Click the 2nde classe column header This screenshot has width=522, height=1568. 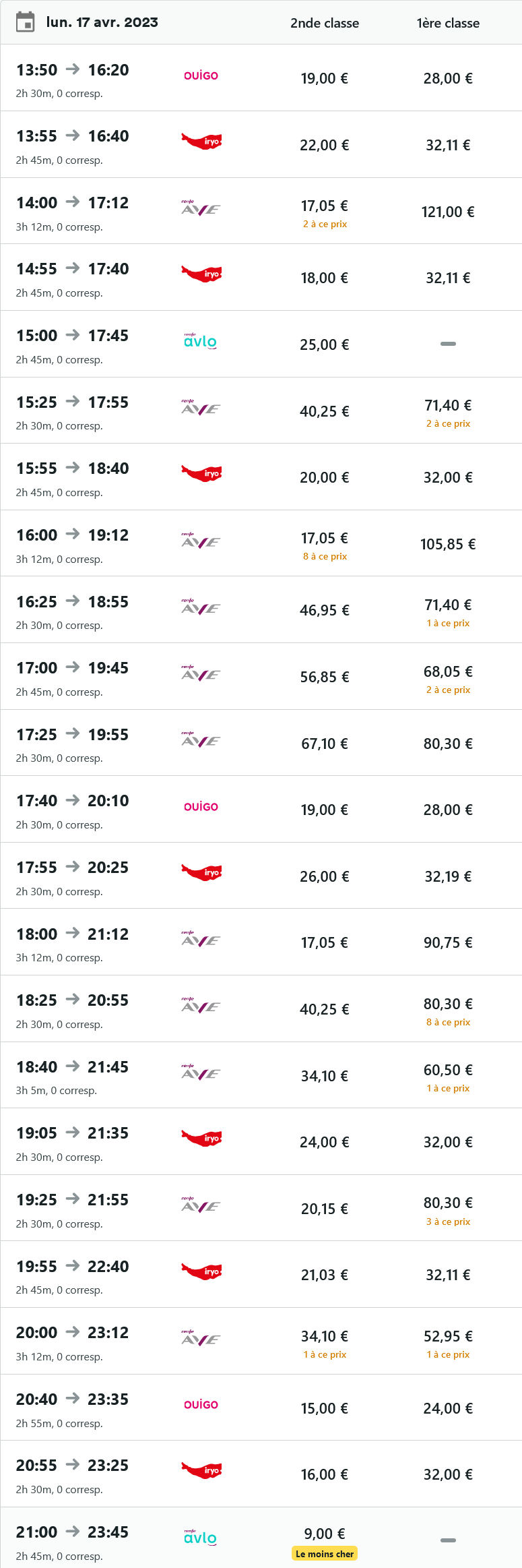click(x=325, y=23)
